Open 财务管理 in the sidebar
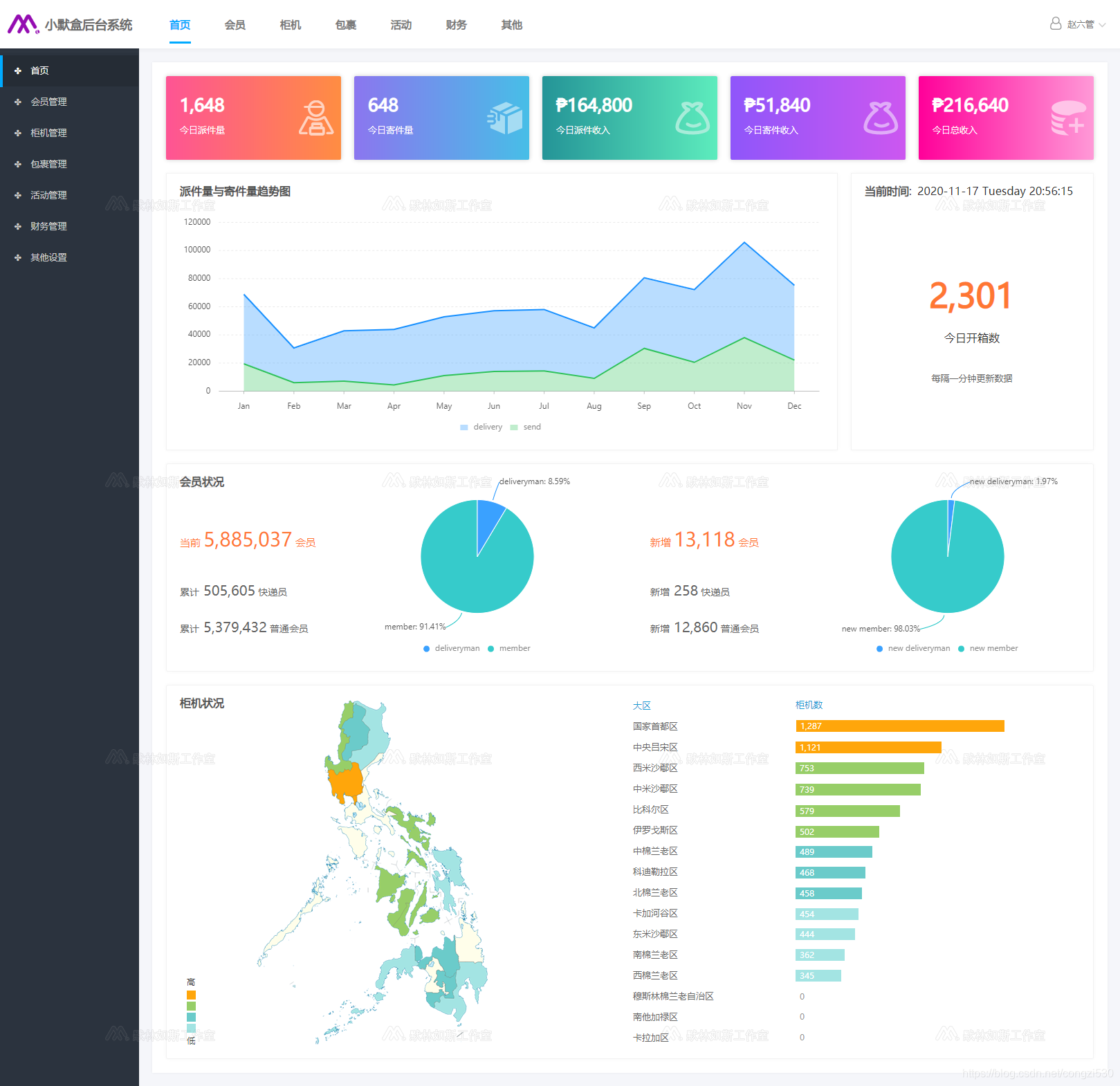This screenshot has width=1120, height=1086. coord(69,226)
